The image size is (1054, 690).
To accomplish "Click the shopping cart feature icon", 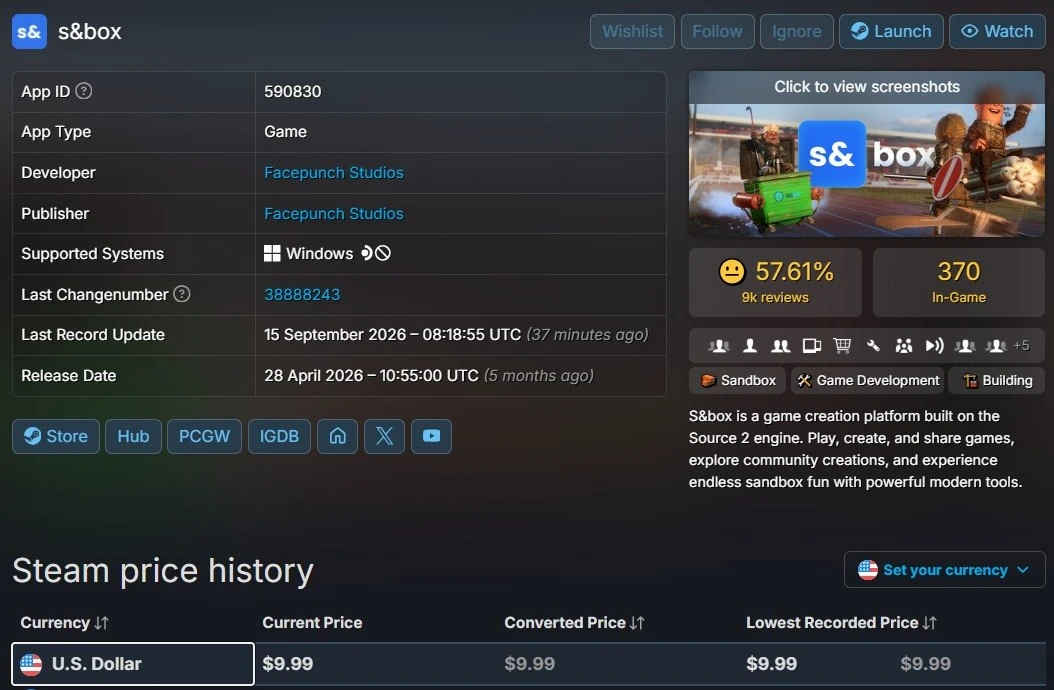I will pos(842,346).
